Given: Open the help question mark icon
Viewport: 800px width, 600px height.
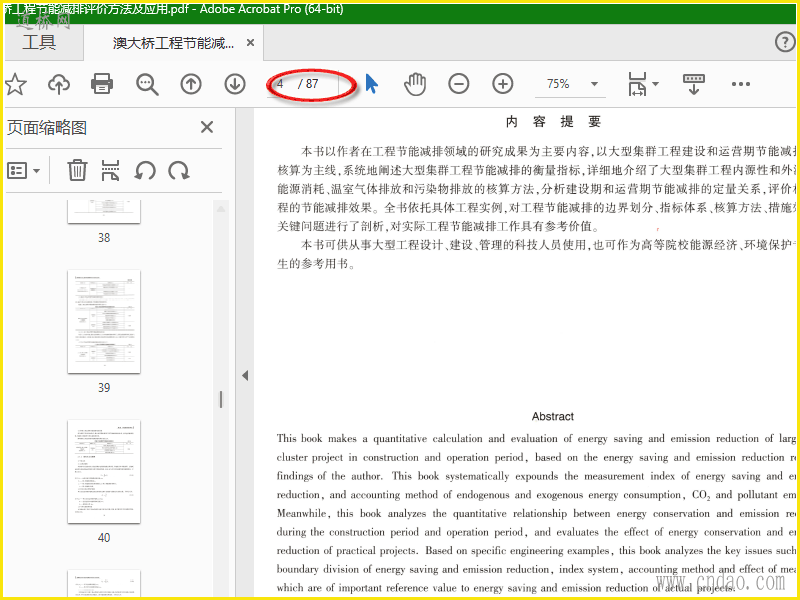Looking at the screenshot, I should pyautogui.click(x=785, y=42).
